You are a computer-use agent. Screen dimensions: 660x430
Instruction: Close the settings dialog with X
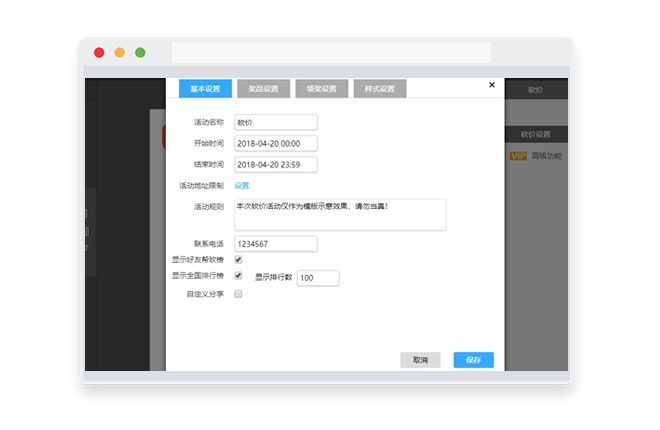[x=492, y=85]
